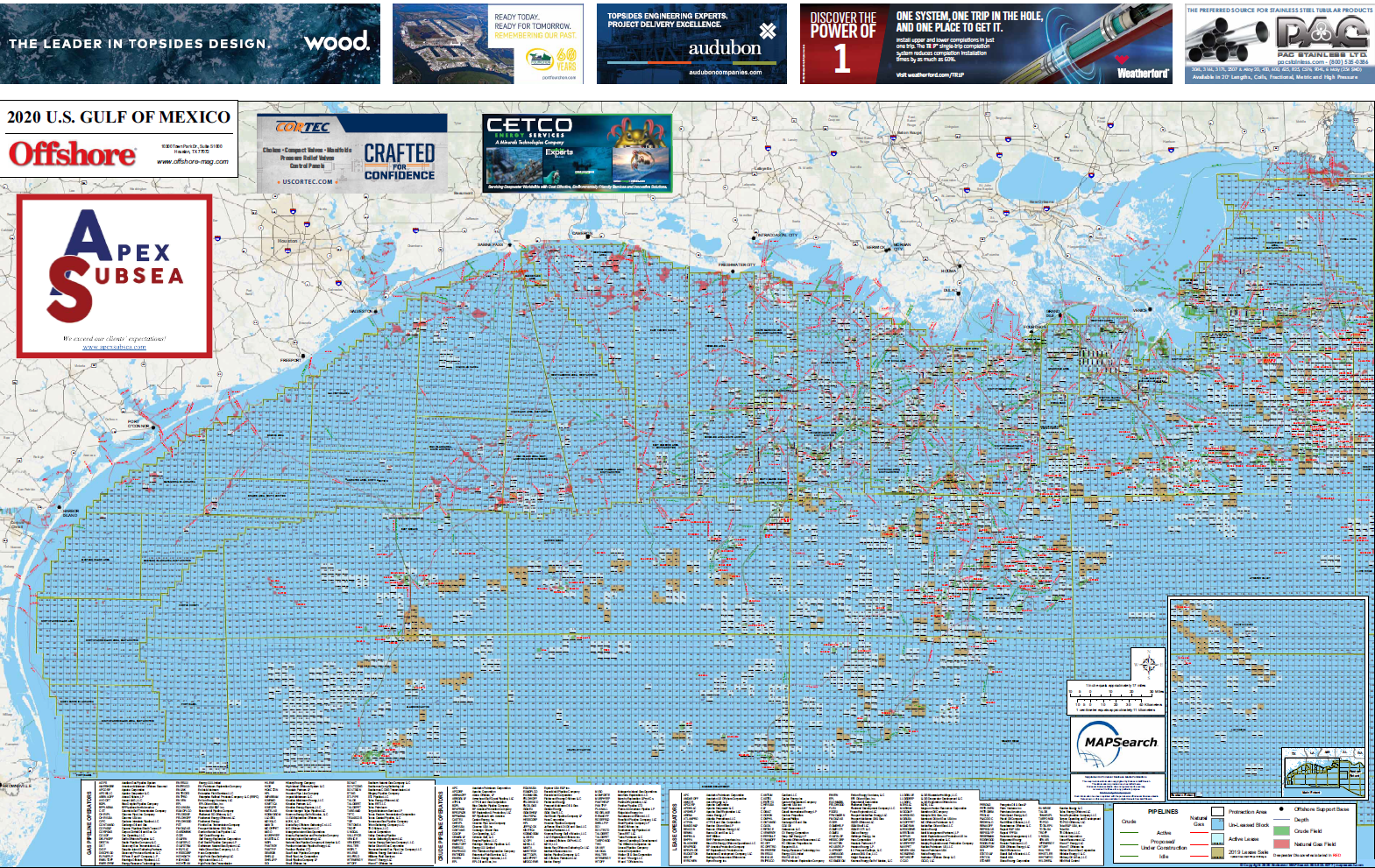Open the enlarged inset map at lower right
This screenshot has height=868, width=1375.
coord(1267,699)
